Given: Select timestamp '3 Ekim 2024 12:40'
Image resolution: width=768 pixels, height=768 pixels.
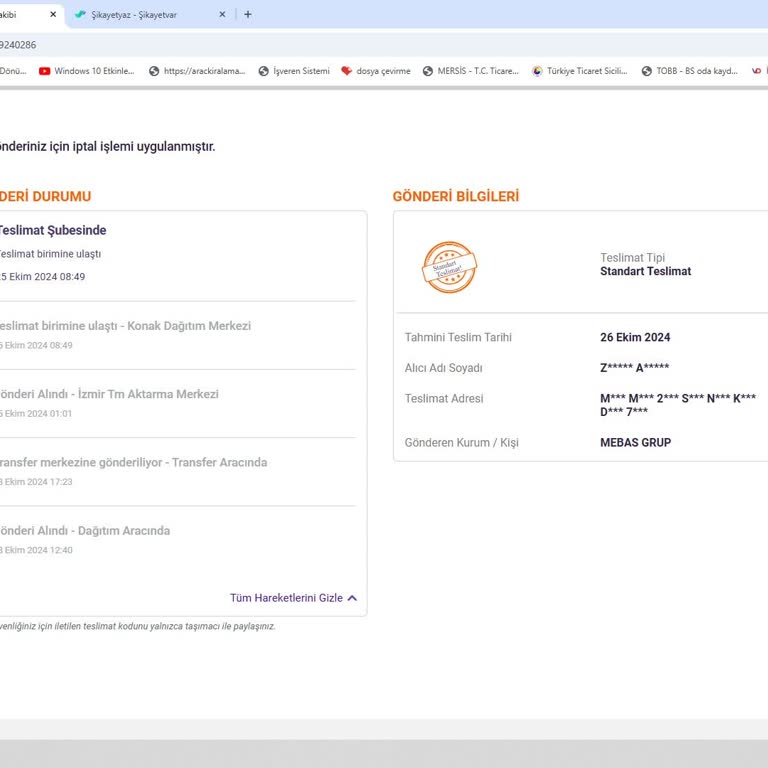Looking at the screenshot, I should [x=36, y=550].
